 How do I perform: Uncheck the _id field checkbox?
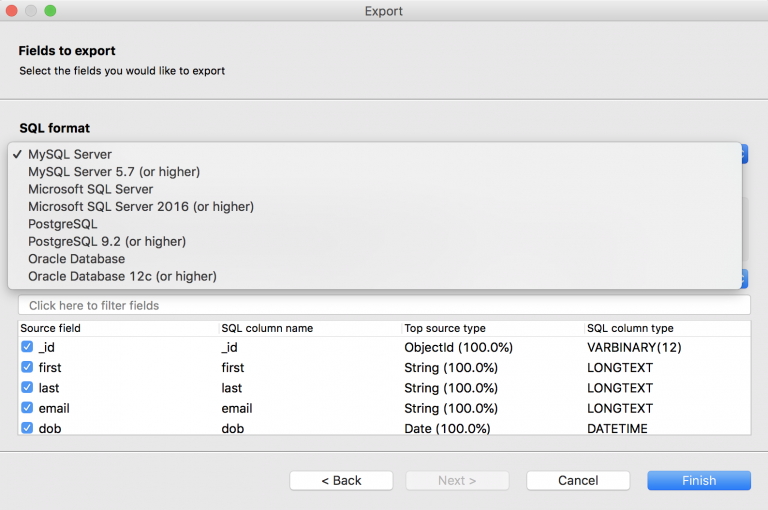(27, 347)
